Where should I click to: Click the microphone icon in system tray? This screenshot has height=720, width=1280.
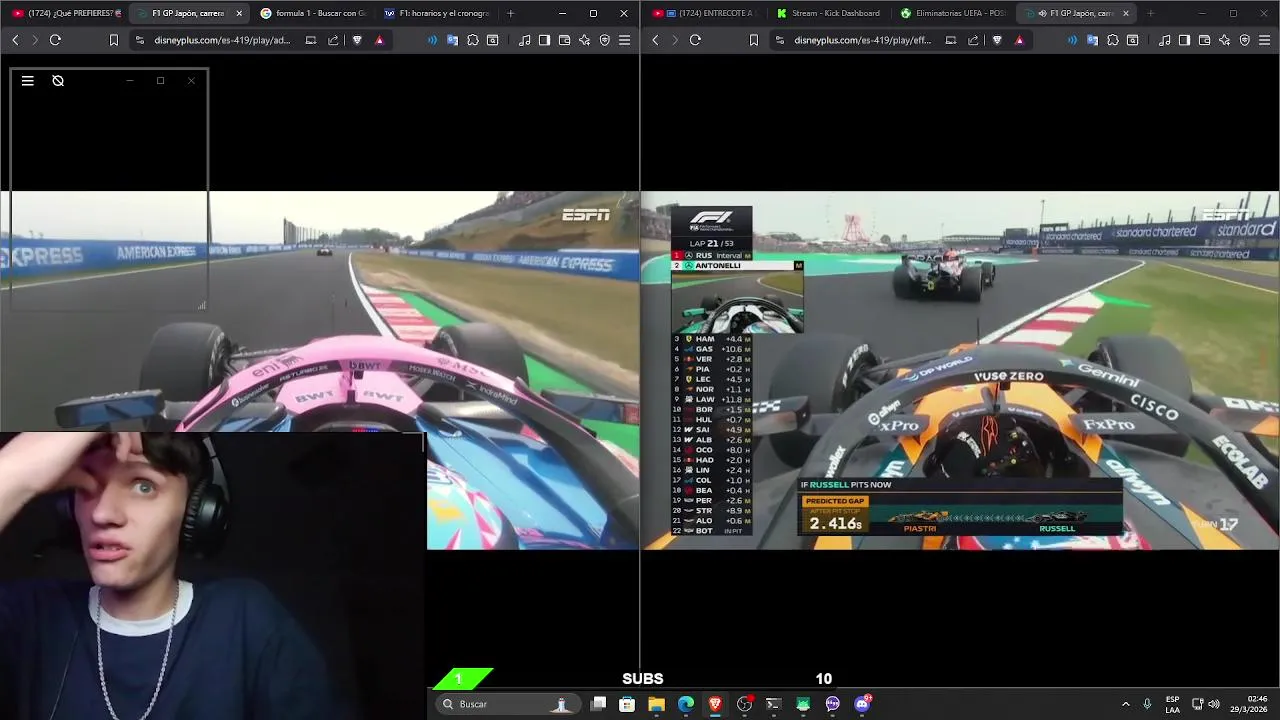[x=1147, y=704]
